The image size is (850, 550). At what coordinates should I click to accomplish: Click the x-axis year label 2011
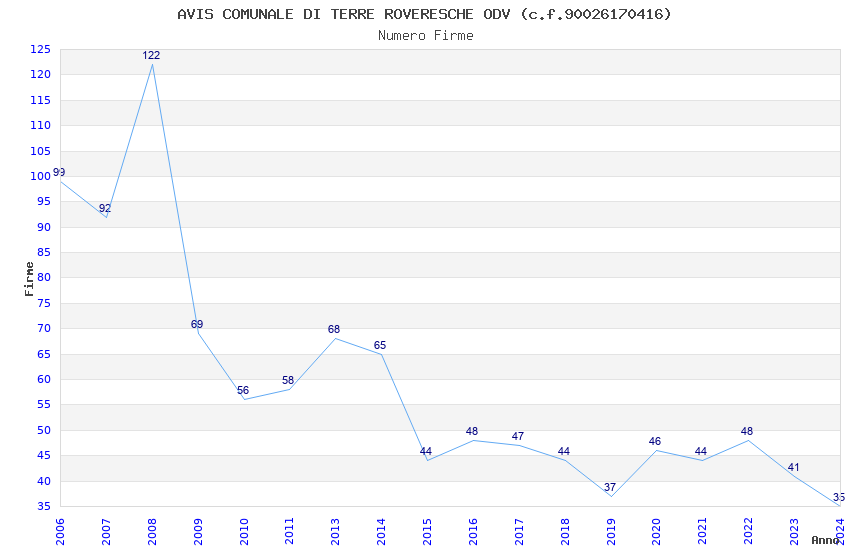289,532
